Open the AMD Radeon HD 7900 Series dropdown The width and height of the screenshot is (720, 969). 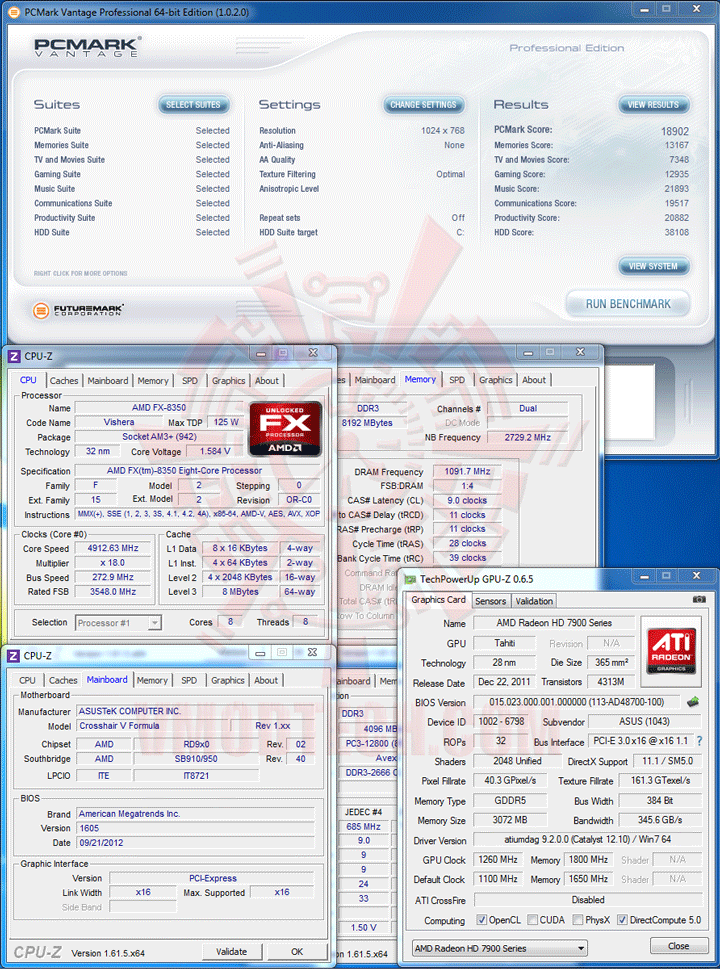499,948
